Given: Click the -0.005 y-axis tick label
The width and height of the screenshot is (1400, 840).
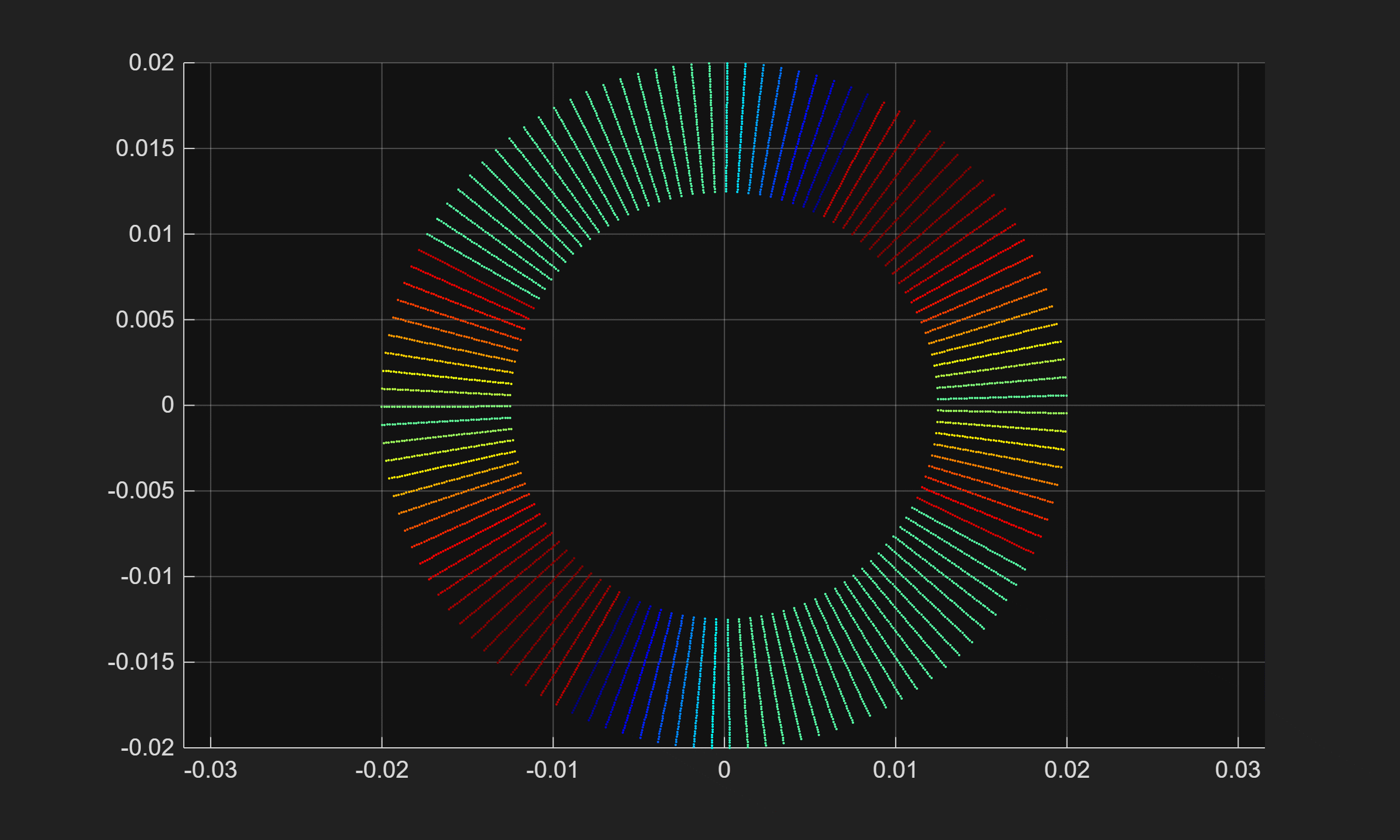Looking at the screenshot, I should point(141,491).
